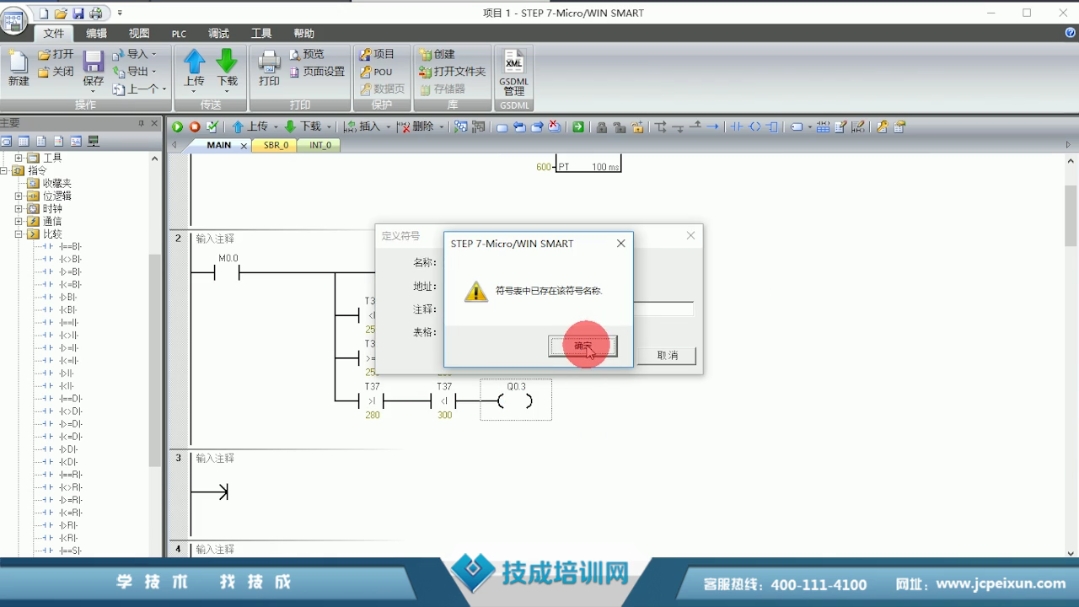1079x607 pixels.
Task: Compile the program with the checkmark icon
Action: click(x=213, y=127)
